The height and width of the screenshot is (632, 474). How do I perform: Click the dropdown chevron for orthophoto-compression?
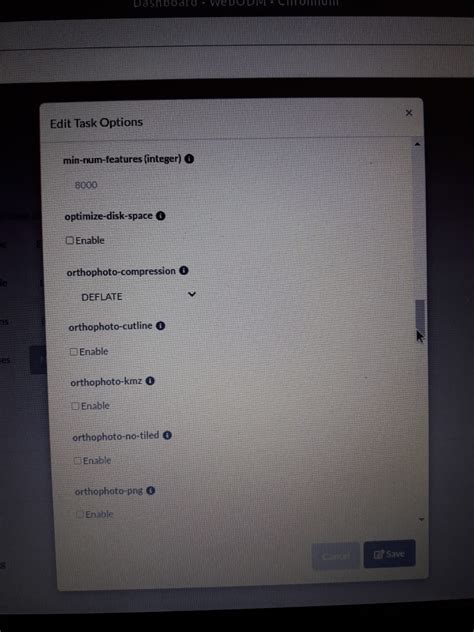(x=192, y=294)
